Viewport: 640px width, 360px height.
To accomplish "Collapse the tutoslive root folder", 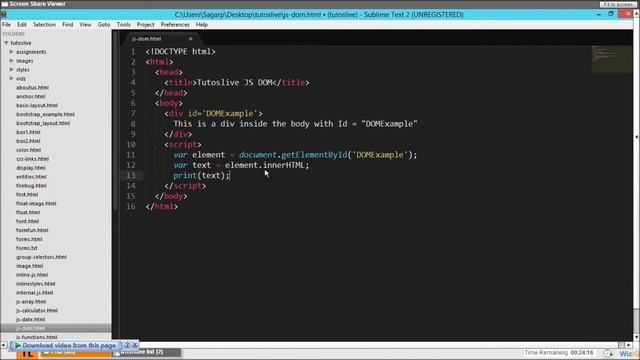I will coord(6,42).
